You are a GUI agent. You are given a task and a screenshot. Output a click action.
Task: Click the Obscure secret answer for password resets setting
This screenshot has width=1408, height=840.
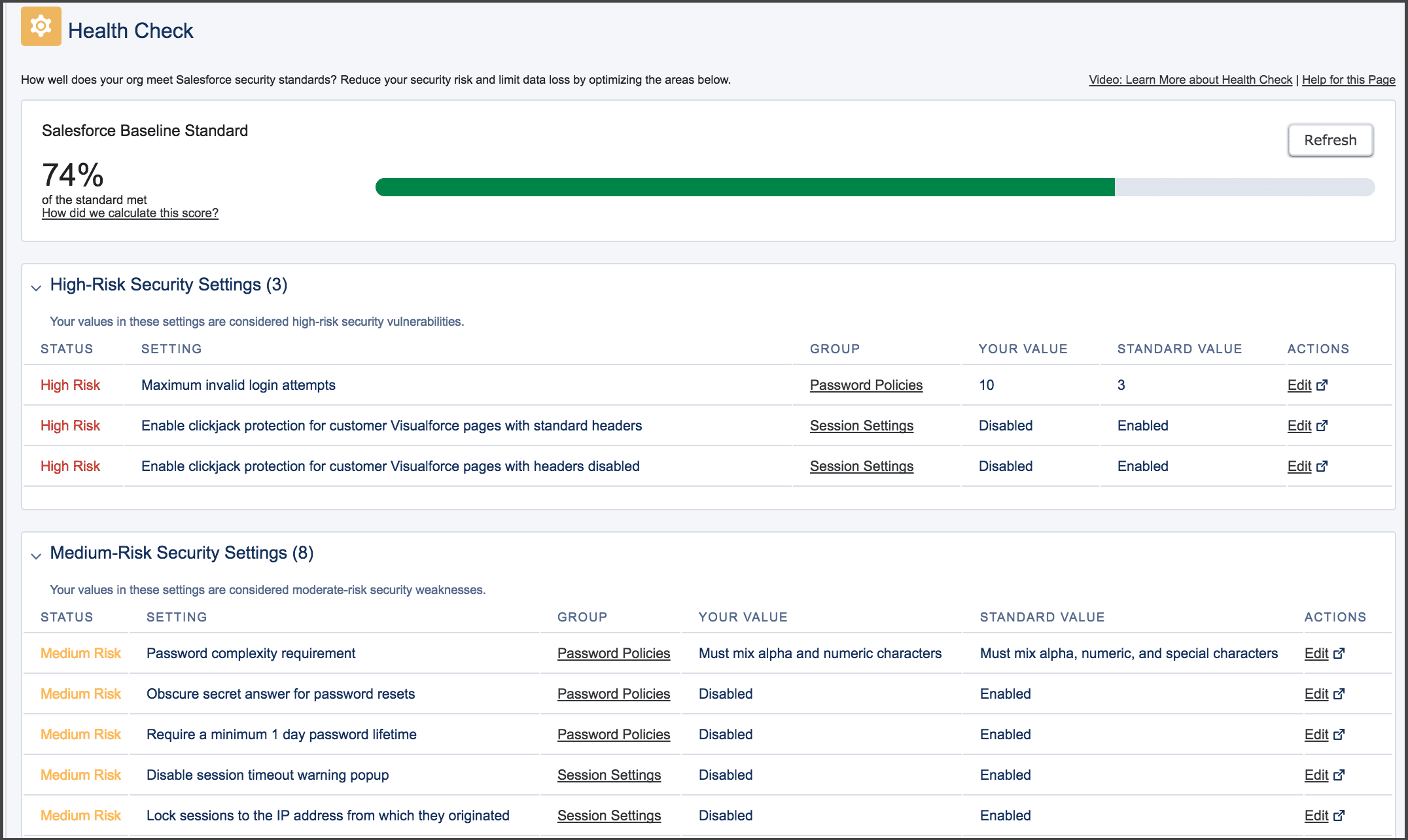coord(281,694)
